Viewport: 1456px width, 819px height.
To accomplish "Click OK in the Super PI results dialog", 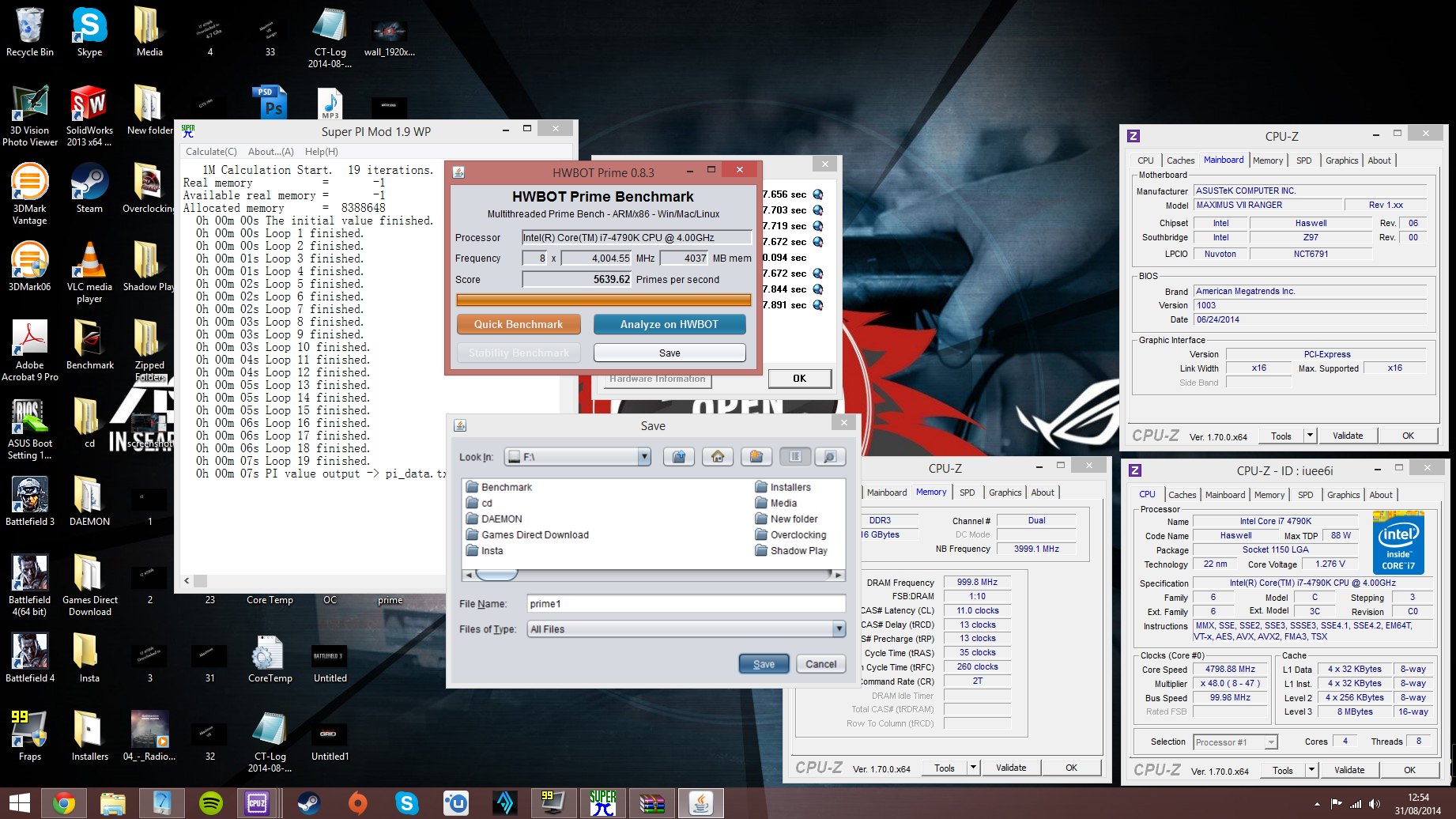I will tap(799, 379).
